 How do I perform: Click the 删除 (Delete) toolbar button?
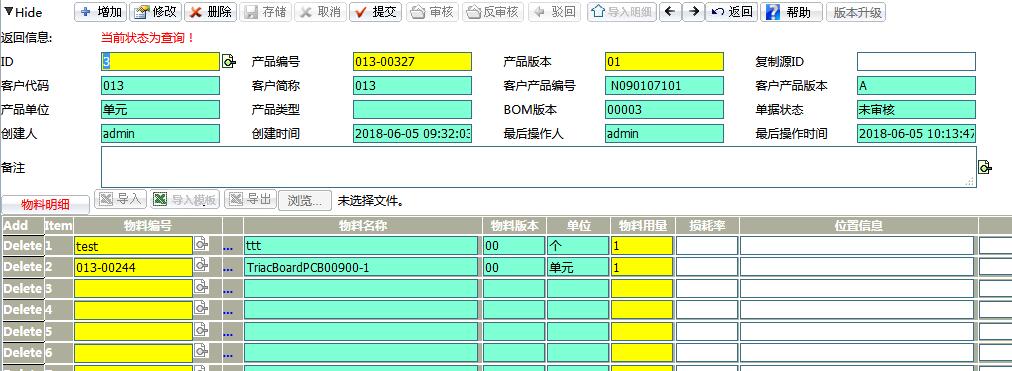pos(211,12)
